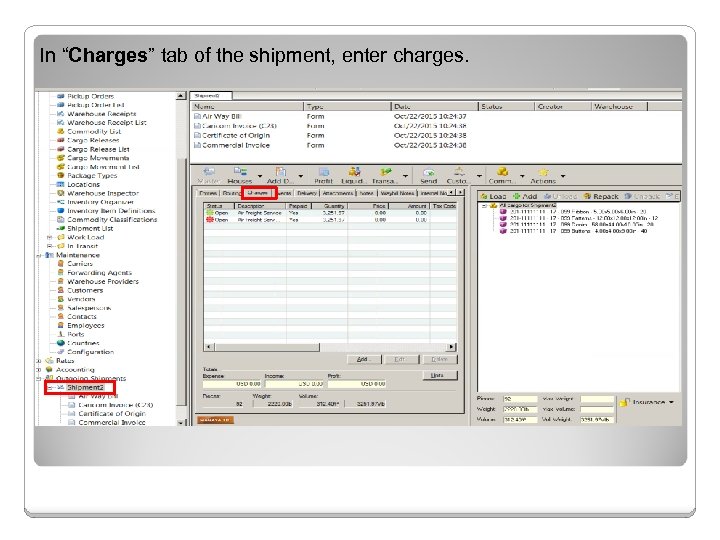This screenshot has height=540, width=720.
Task: Select Shipment2 in the Outgoing Shipments tree
Action: [85, 388]
